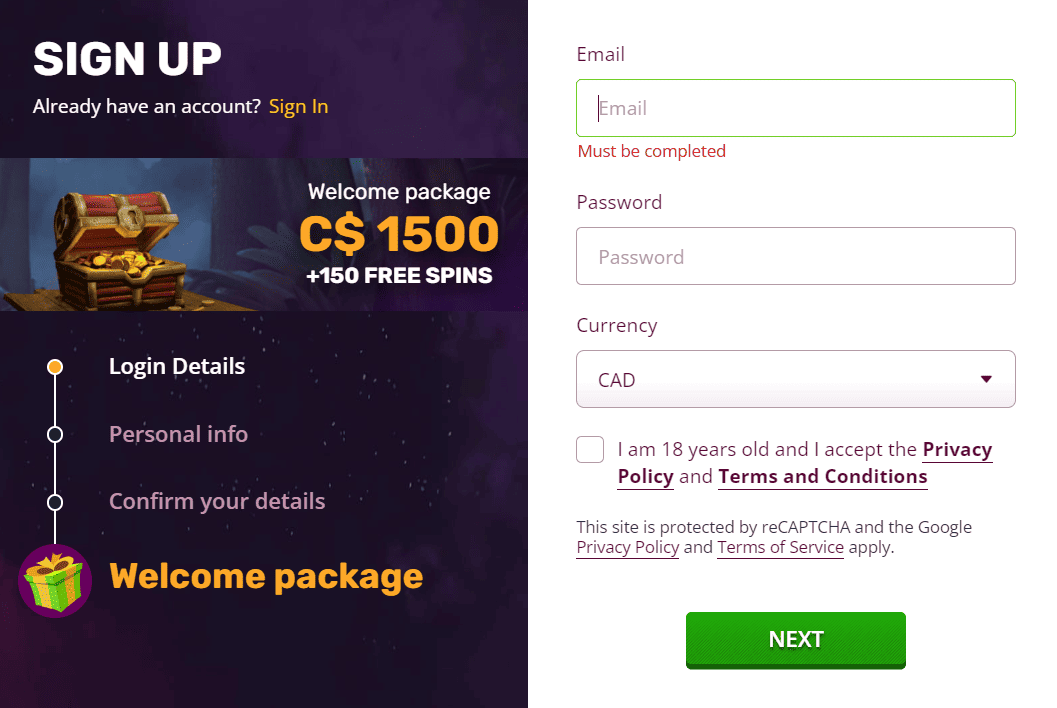The height and width of the screenshot is (708, 1057).
Task: Focus the Email input field
Action: (795, 108)
